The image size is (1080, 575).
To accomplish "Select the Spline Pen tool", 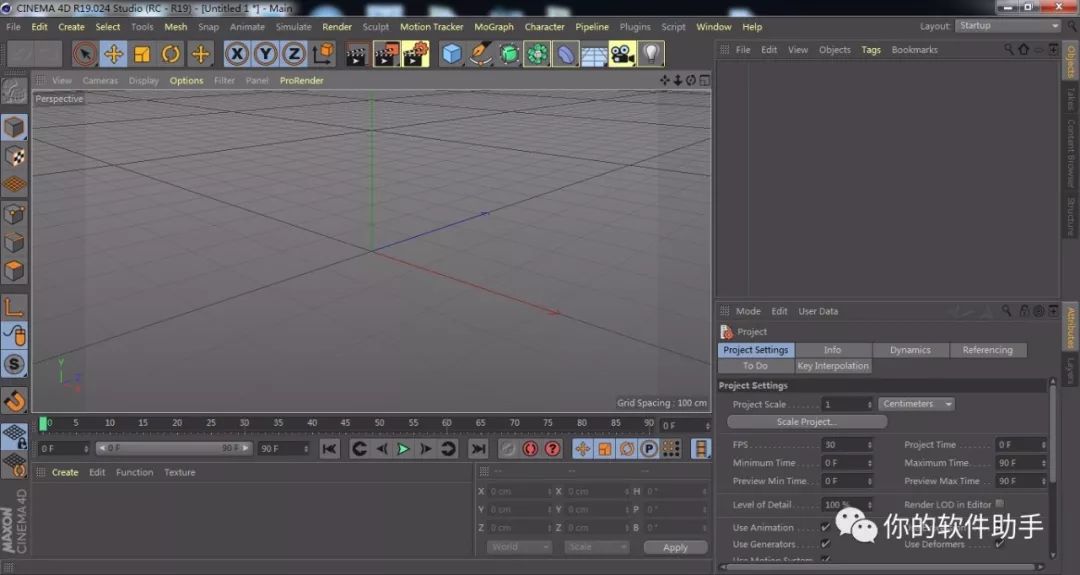I will tap(480, 54).
